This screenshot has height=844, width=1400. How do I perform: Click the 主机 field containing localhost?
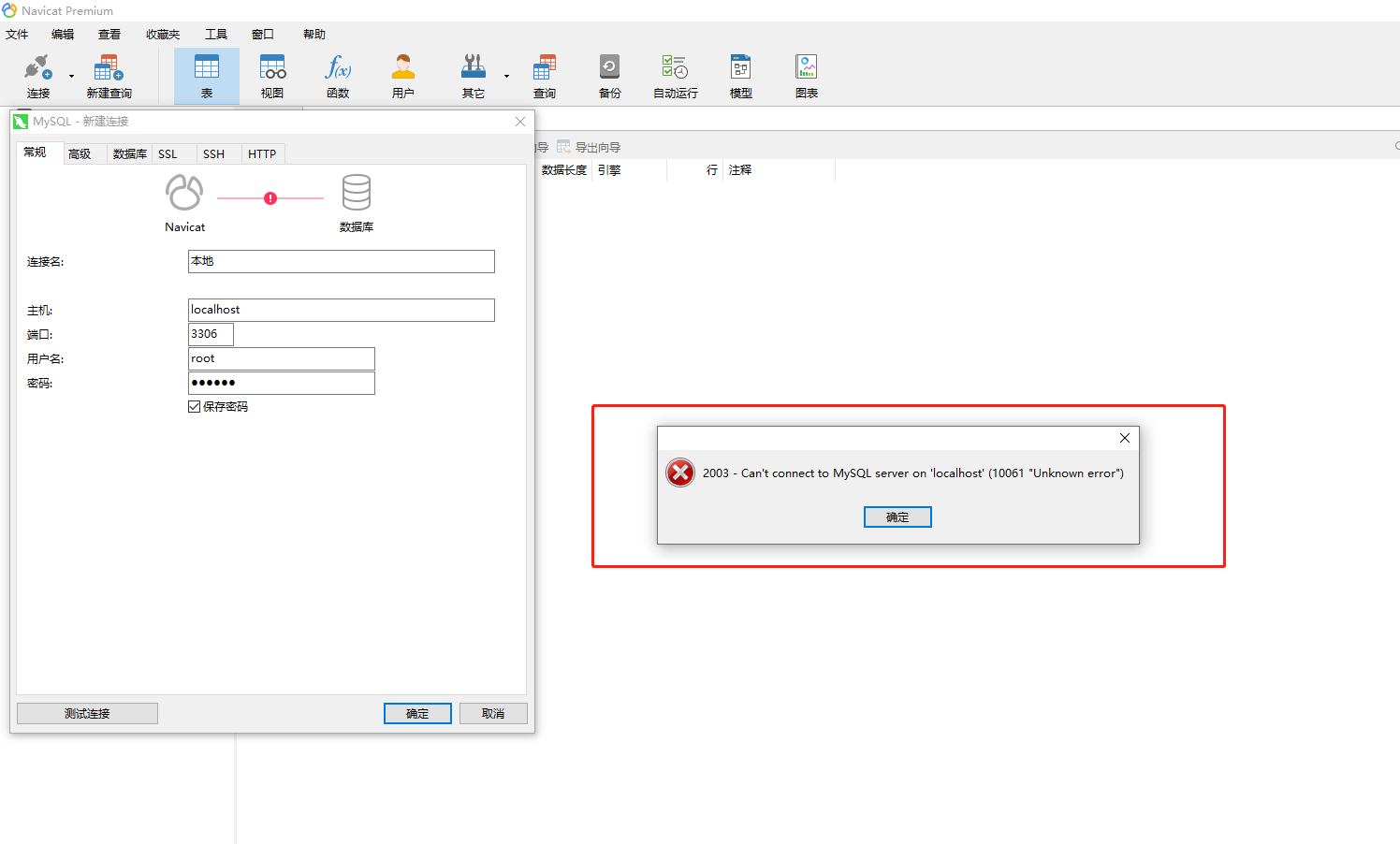coord(342,310)
